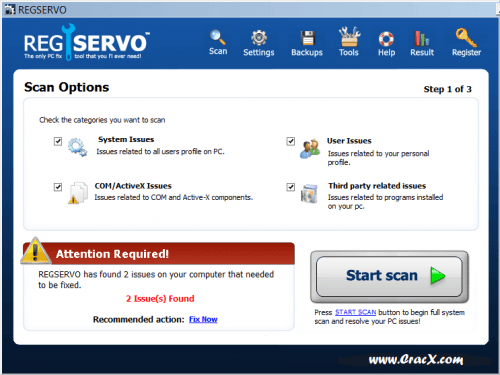Image resolution: width=500 pixels, height=375 pixels.
Task: Click 'Recommended action:' label
Action: point(138,319)
